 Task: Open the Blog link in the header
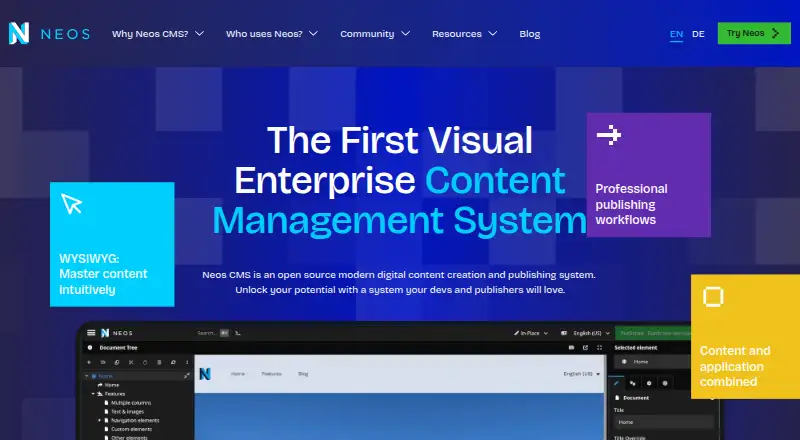point(530,34)
